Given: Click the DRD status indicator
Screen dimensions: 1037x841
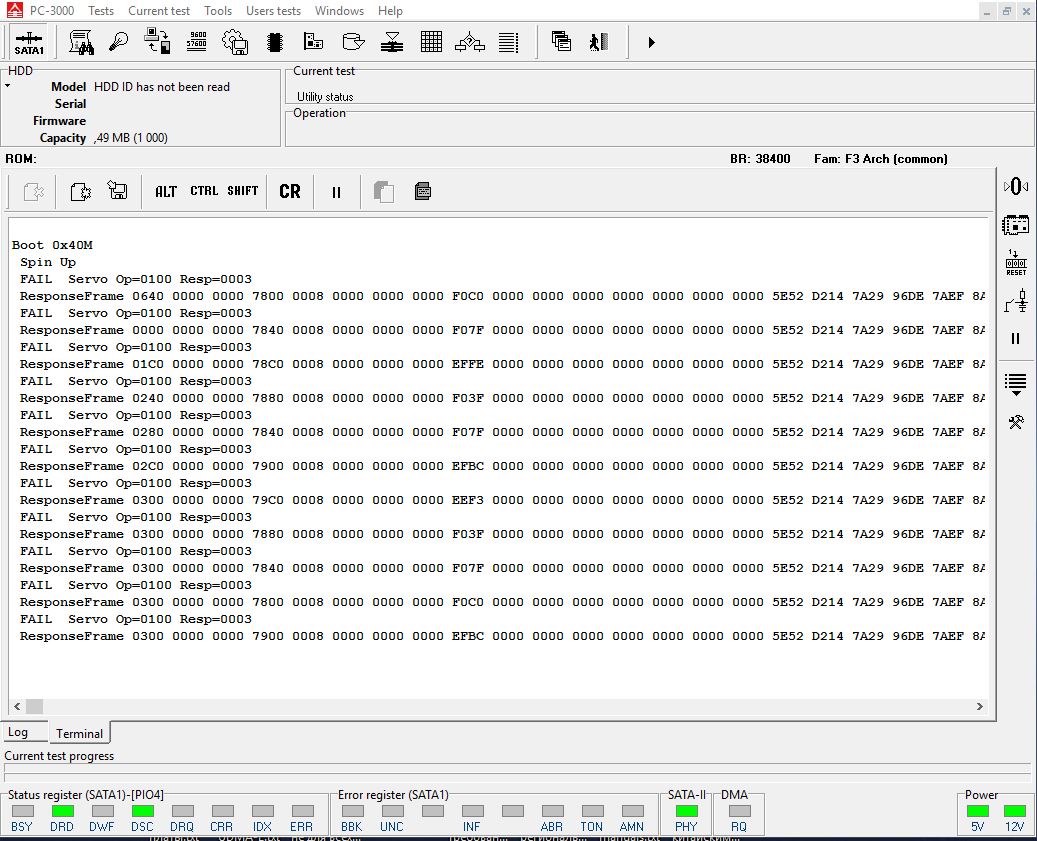Looking at the screenshot, I should [62, 811].
